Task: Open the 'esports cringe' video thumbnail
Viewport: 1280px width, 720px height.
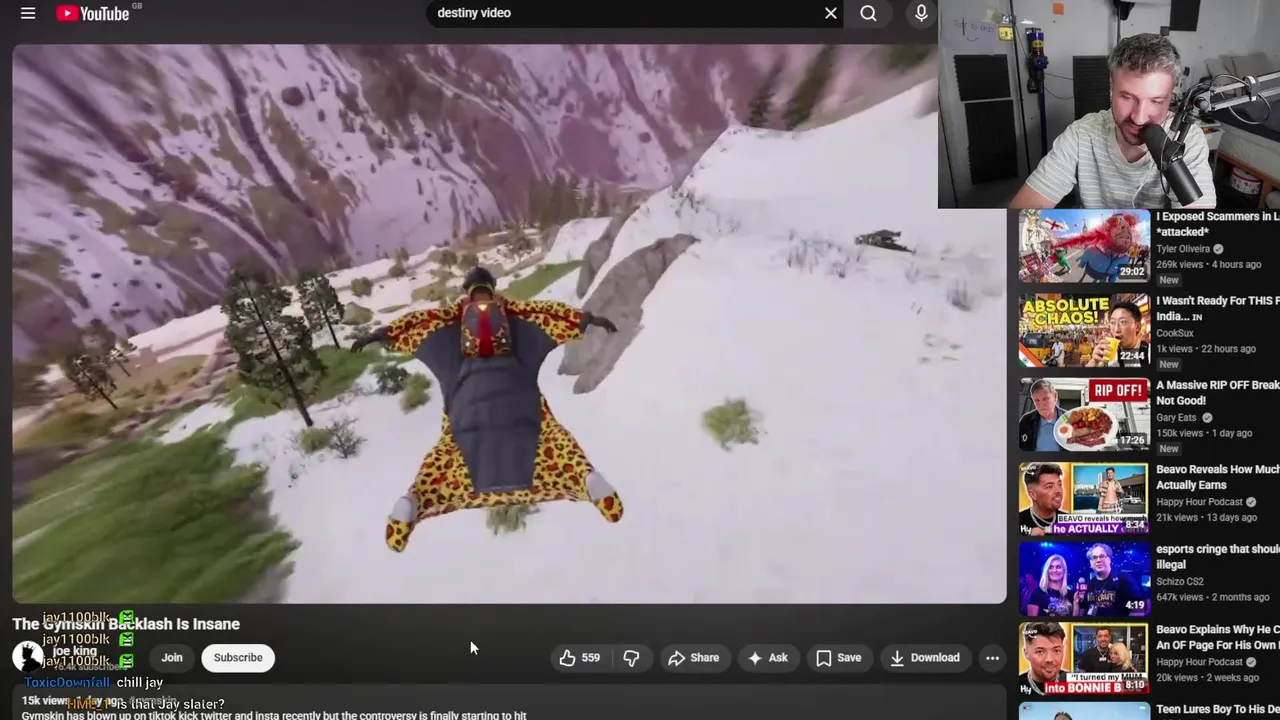Action: (x=1084, y=578)
